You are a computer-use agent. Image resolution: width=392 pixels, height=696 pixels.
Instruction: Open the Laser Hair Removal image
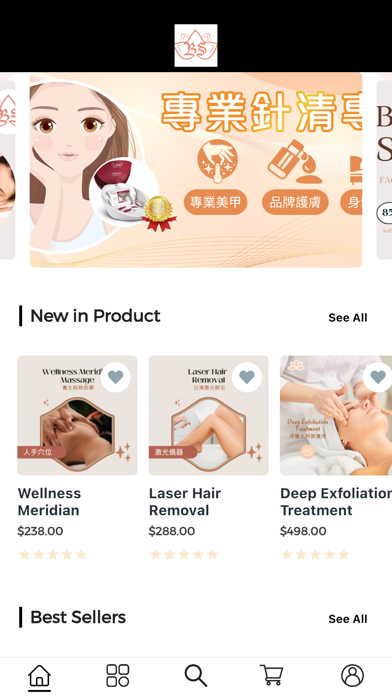tap(209, 415)
